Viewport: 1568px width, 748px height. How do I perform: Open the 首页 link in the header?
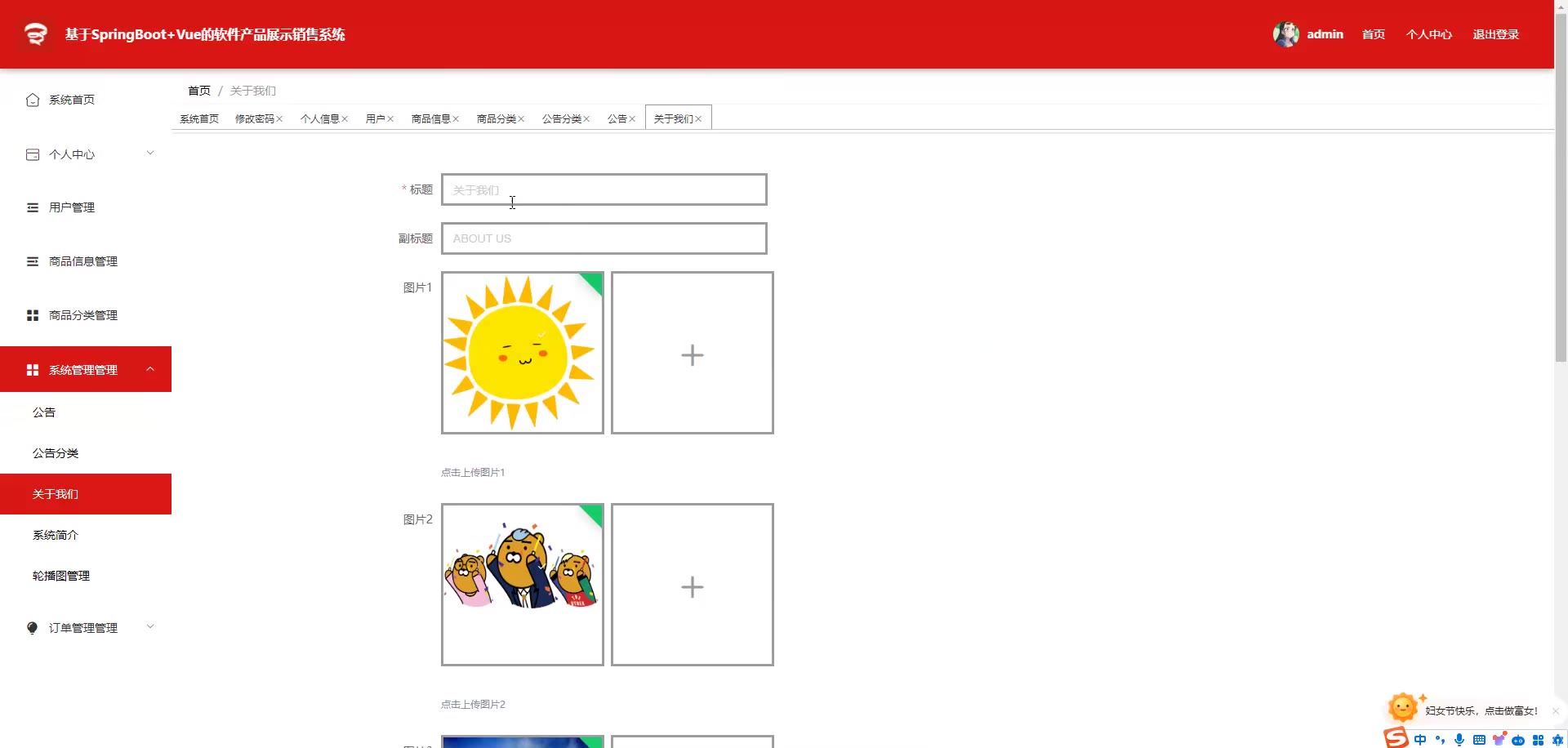pos(1374,34)
